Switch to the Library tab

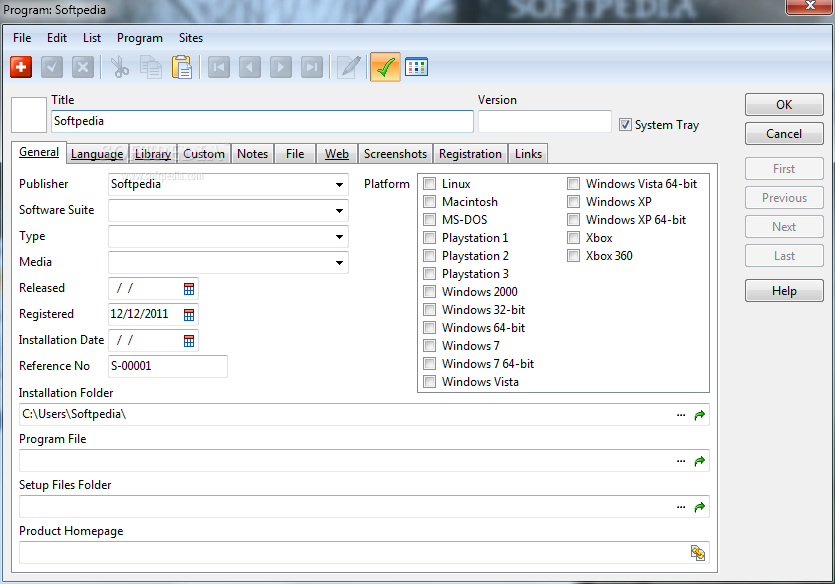click(152, 154)
